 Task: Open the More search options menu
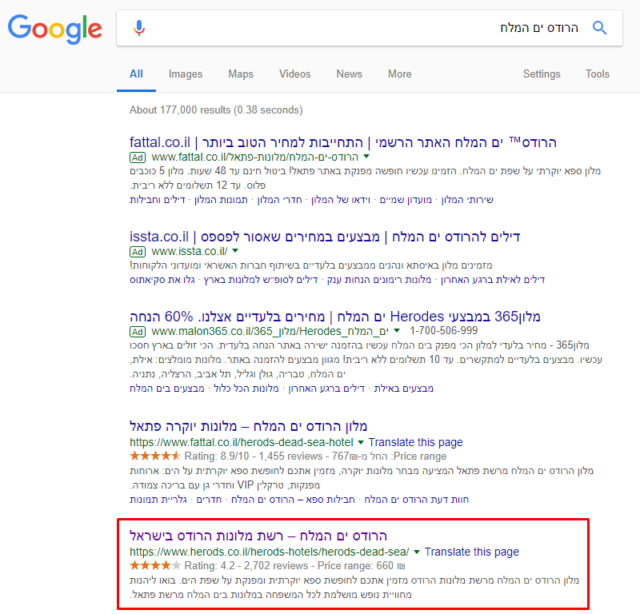click(400, 74)
